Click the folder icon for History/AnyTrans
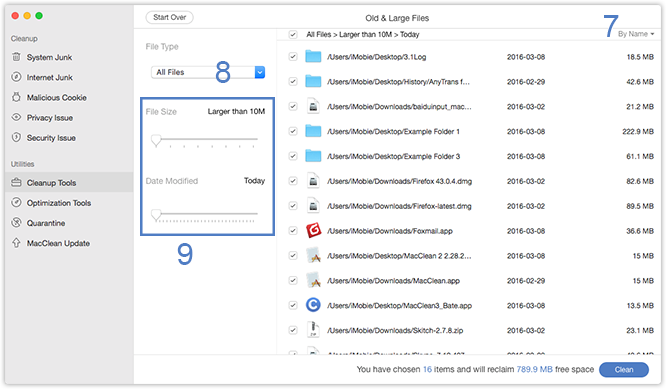 coord(313,81)
